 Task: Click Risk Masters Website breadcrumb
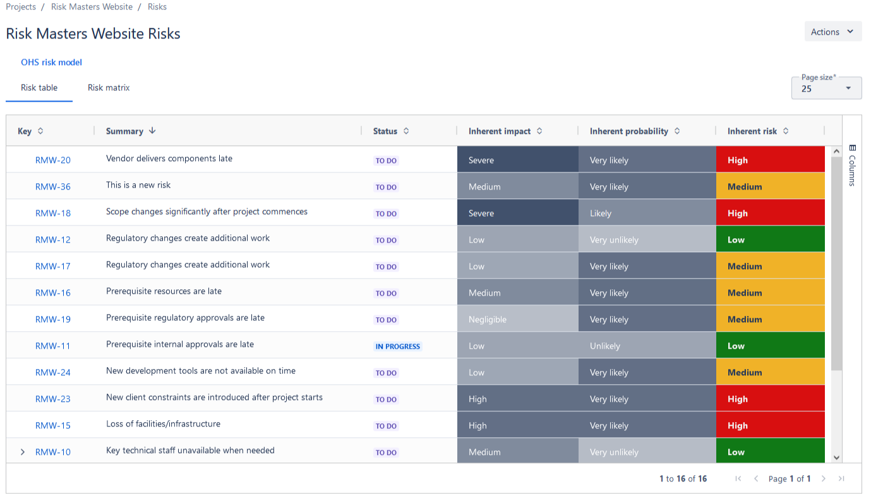[91, 7]
